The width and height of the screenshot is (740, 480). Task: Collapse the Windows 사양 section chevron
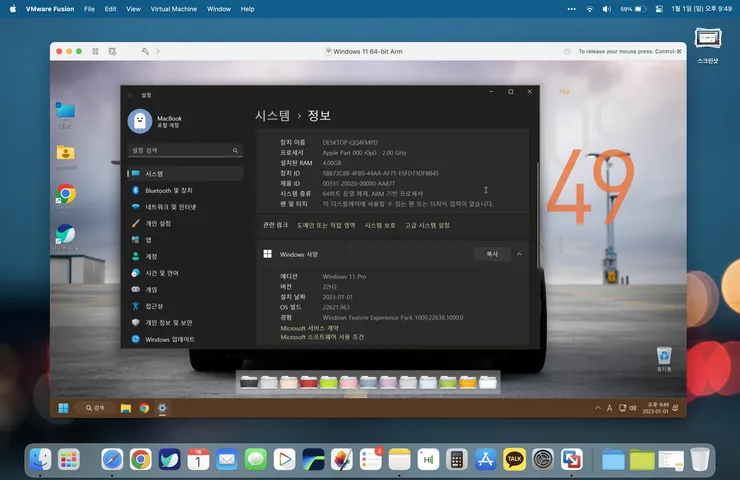pyautogui.click(x=519, y=254)
